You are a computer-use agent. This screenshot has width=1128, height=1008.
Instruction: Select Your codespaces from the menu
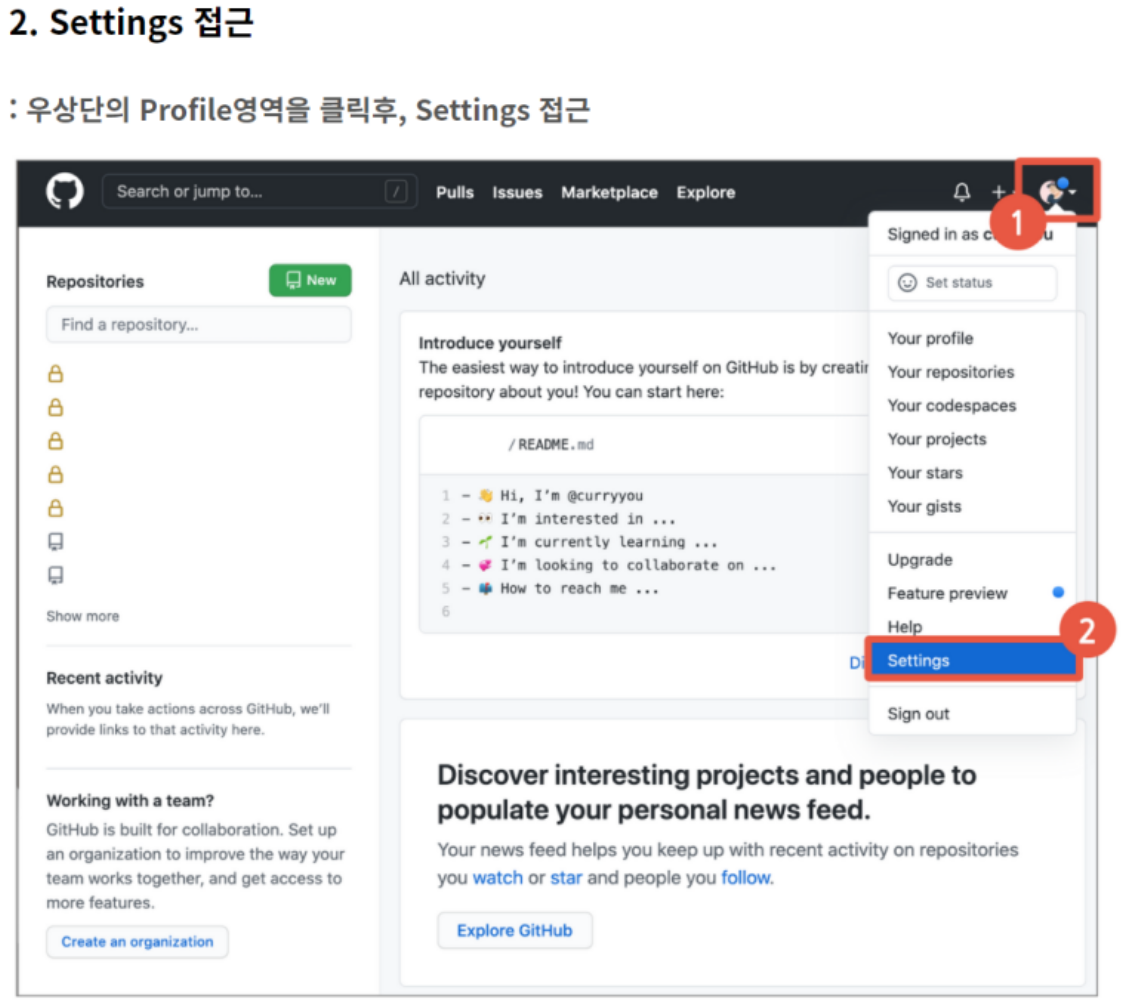click(952, 406)
